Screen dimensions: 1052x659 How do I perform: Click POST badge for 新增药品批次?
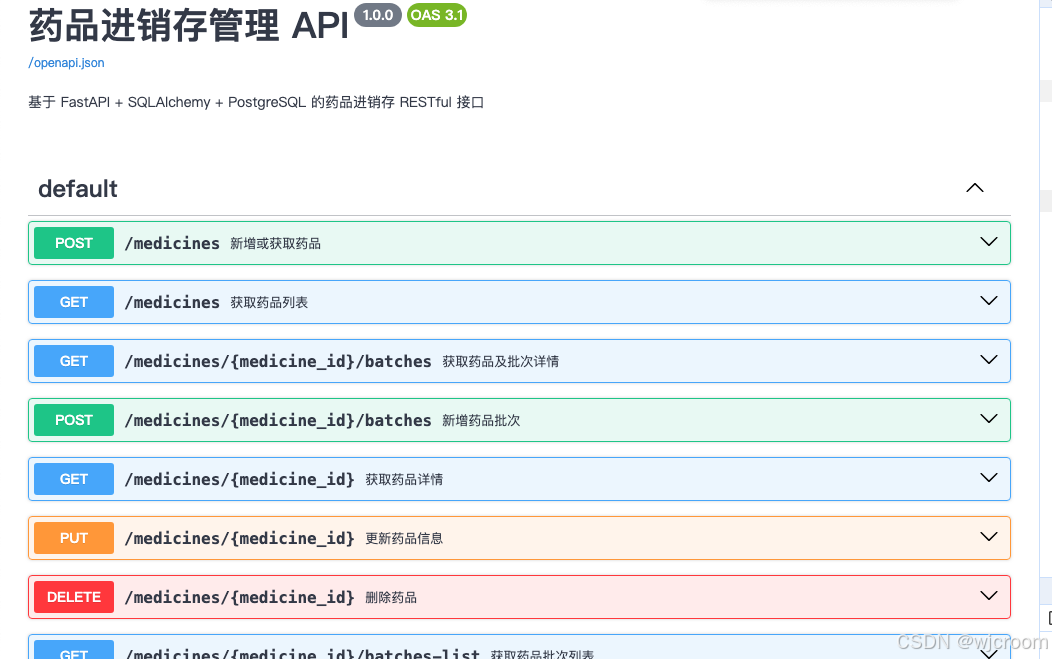tap(74, 420)
